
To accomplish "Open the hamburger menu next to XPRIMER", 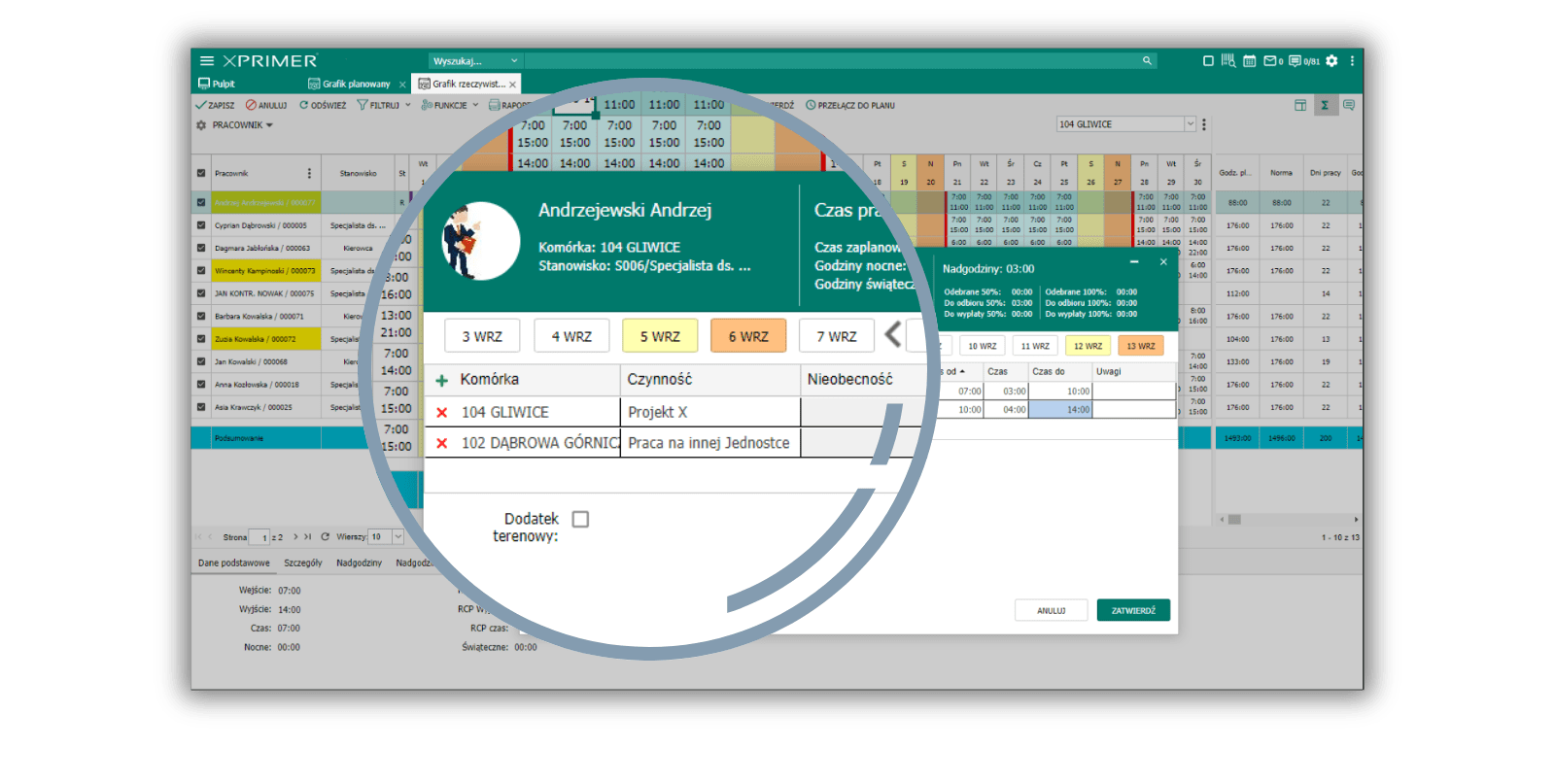I will [x=206, y=61].
